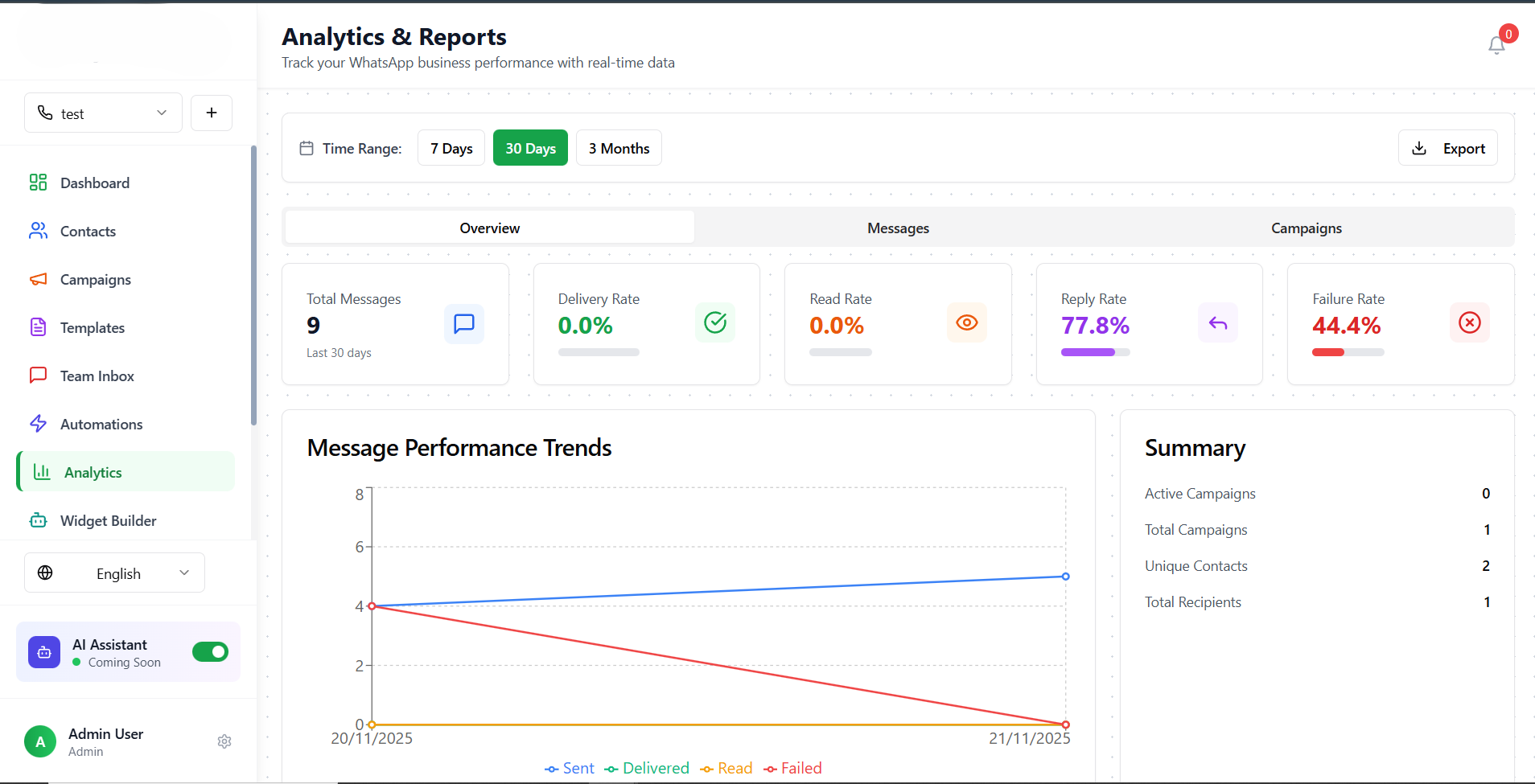Image resolution: width=1535 pixels, height=784 pixels.
Task: Click the Automations lightning icon
Action: pos(38,424)
